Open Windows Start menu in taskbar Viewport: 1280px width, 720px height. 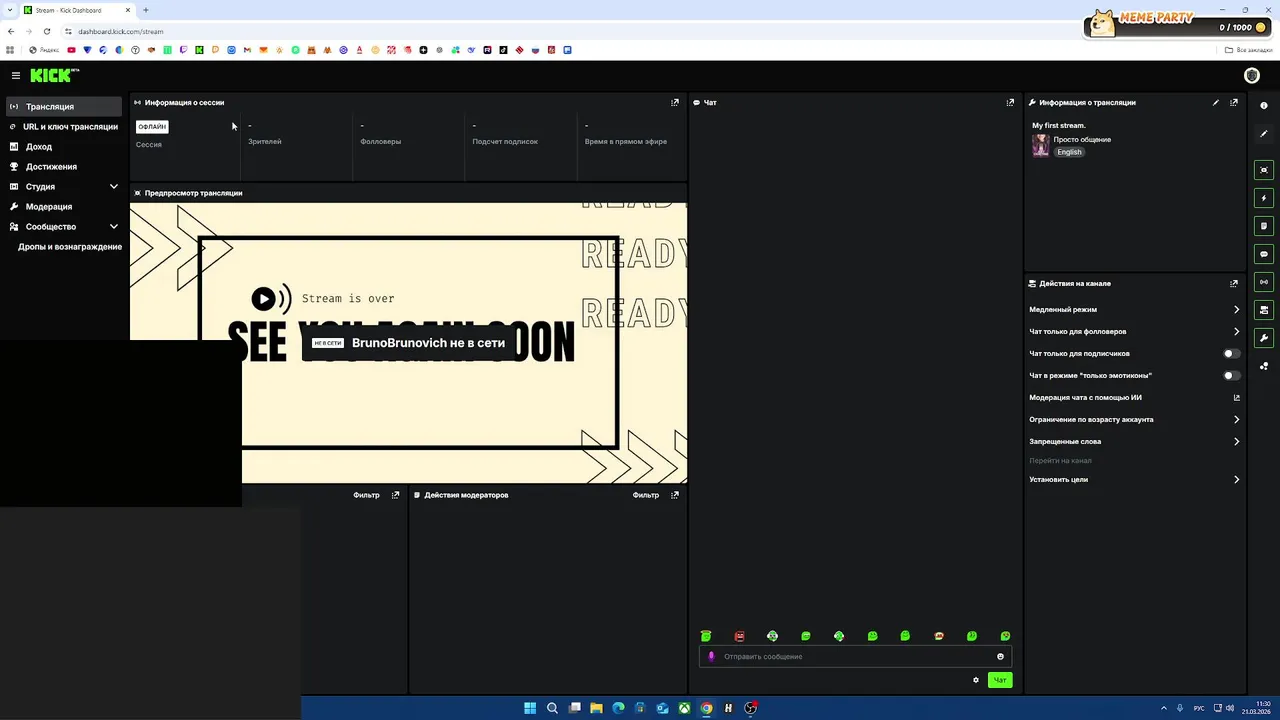click(x=530, y=708)
